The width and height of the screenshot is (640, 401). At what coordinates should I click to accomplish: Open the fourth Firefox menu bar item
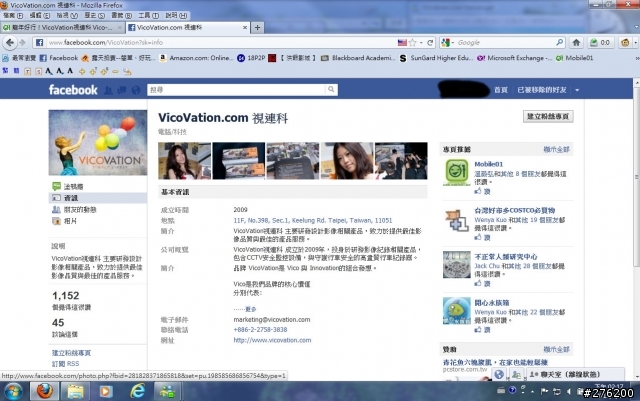[94, 16]
